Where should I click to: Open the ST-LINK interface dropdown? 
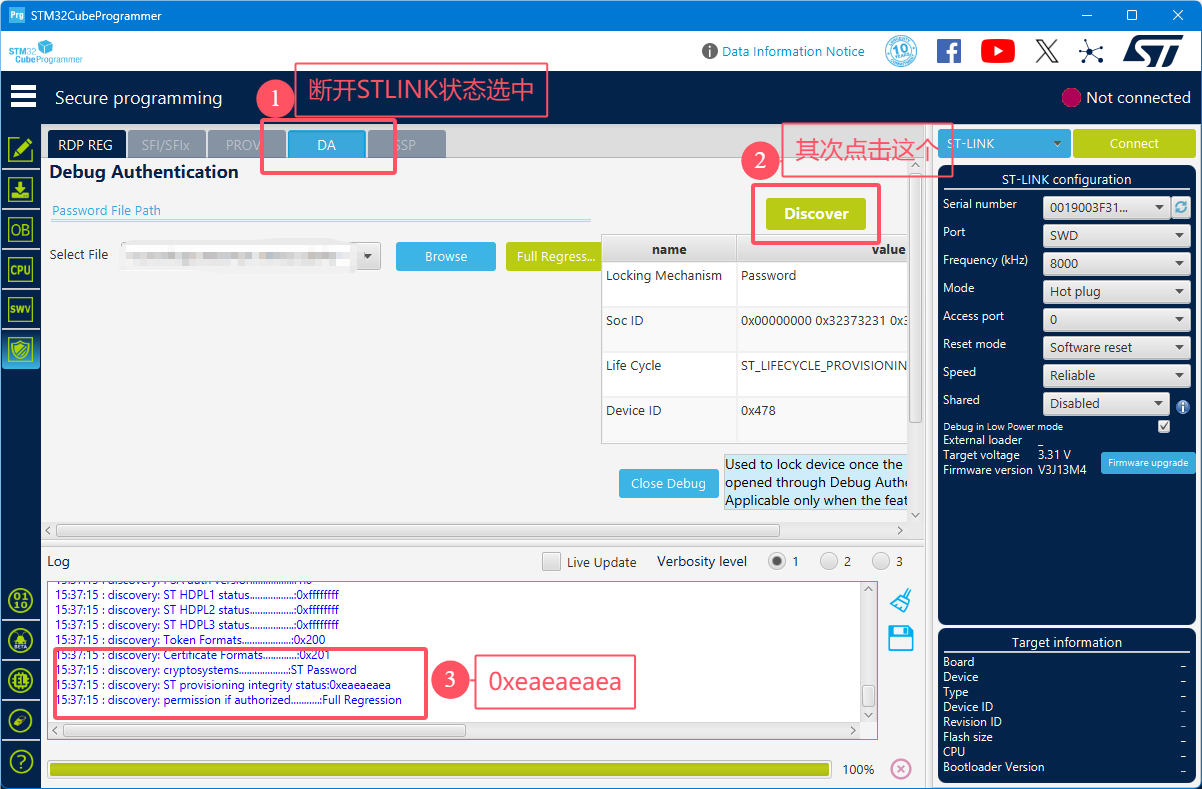pyautogui.click(x=1004, y=143)
